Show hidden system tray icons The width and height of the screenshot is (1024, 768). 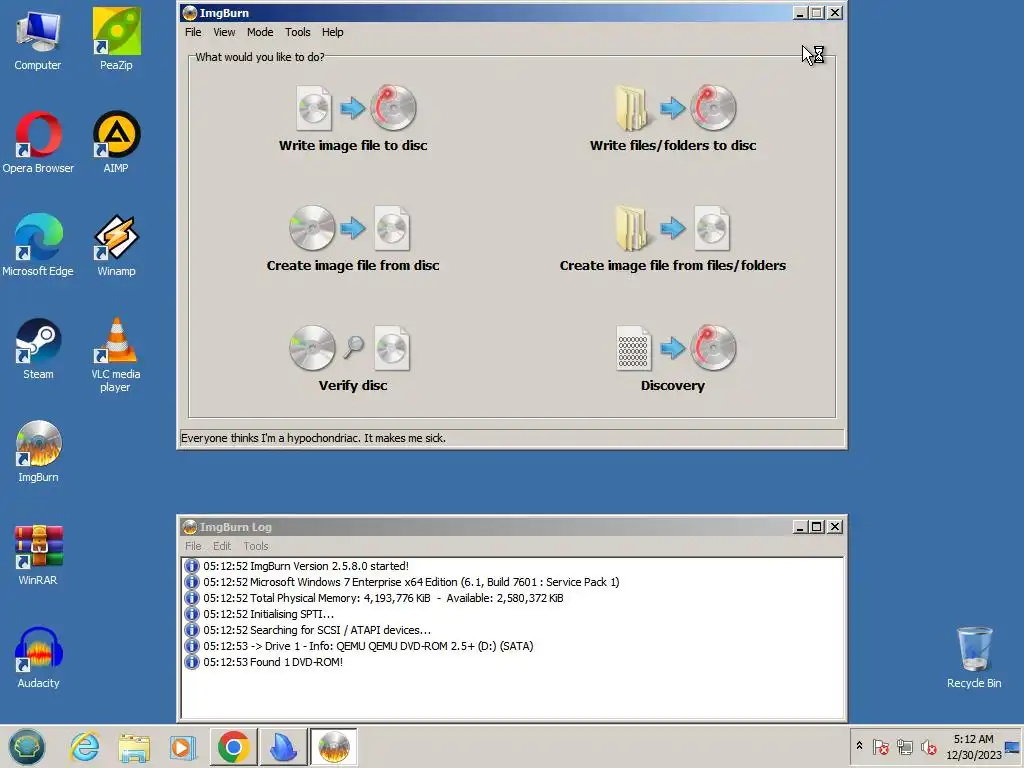[859, 746]
